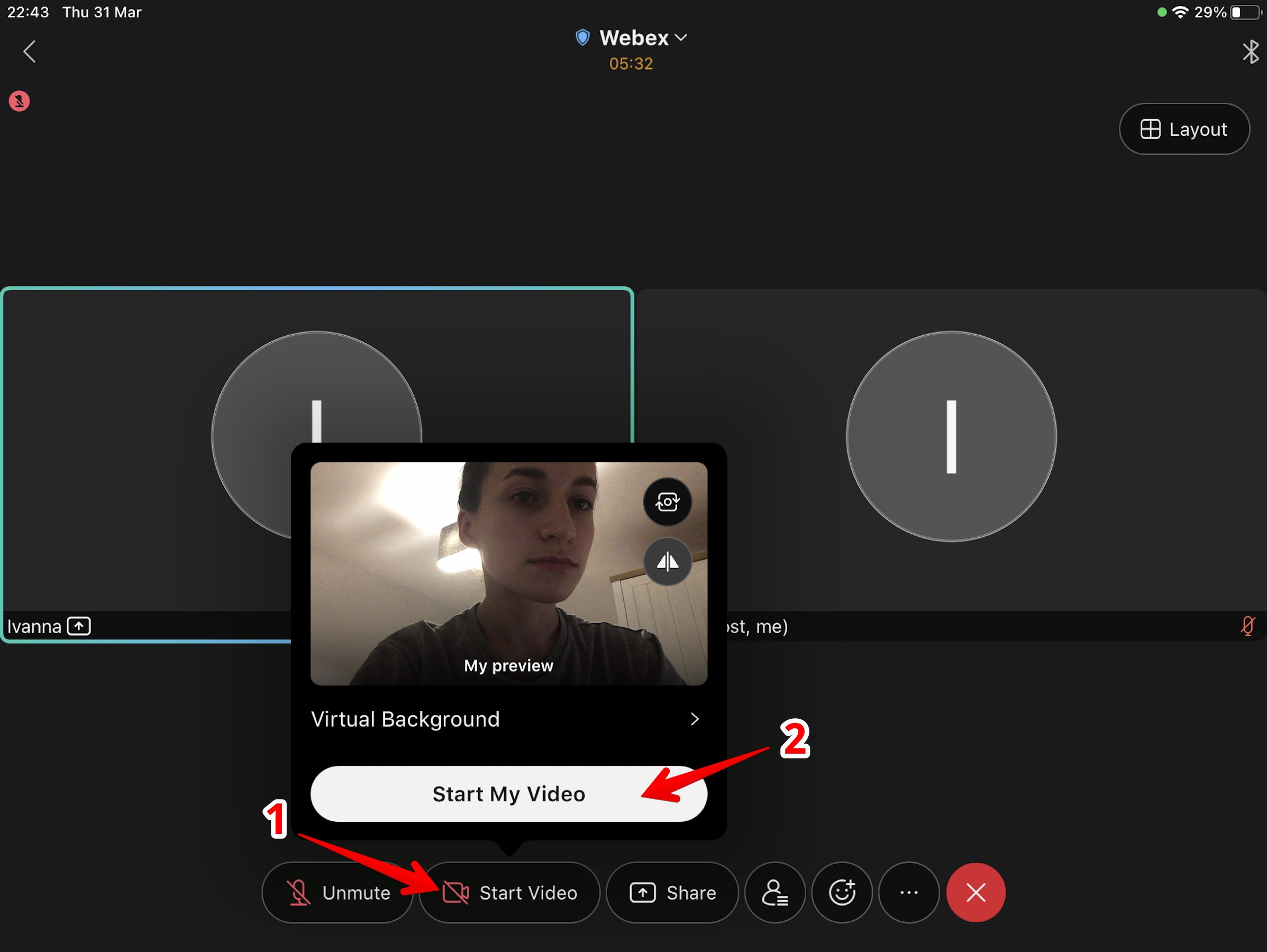Image resolution: width=1267 pixels, height=952 pixels.
Task: Open the Webex meeting info dropdown
Action: [x=643, y=38]
